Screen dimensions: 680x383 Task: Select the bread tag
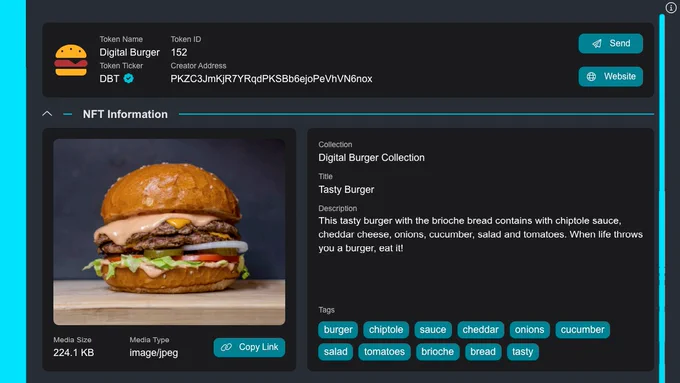(483, 352)
